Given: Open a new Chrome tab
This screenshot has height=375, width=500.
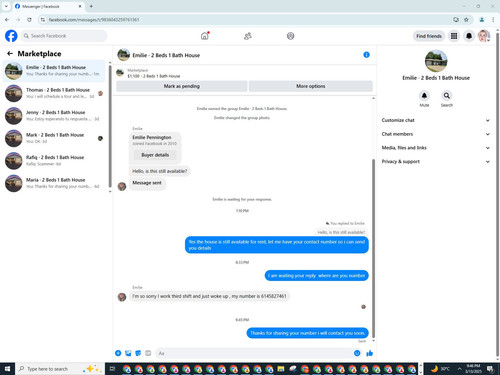Looking at the screenshot, I should click(x=91, y=6).
